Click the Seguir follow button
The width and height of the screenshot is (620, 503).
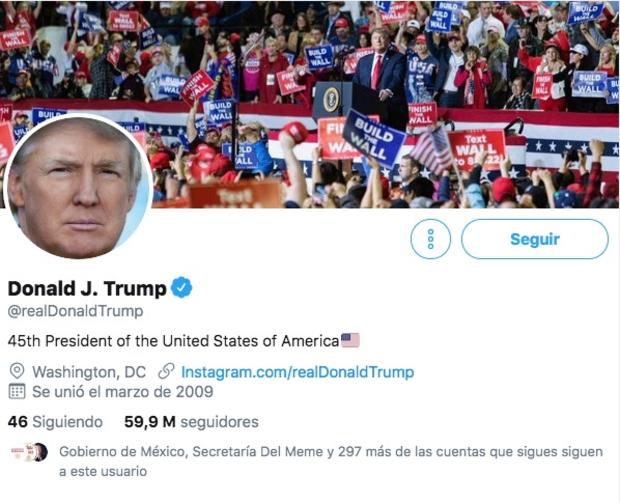pos(535,239)
